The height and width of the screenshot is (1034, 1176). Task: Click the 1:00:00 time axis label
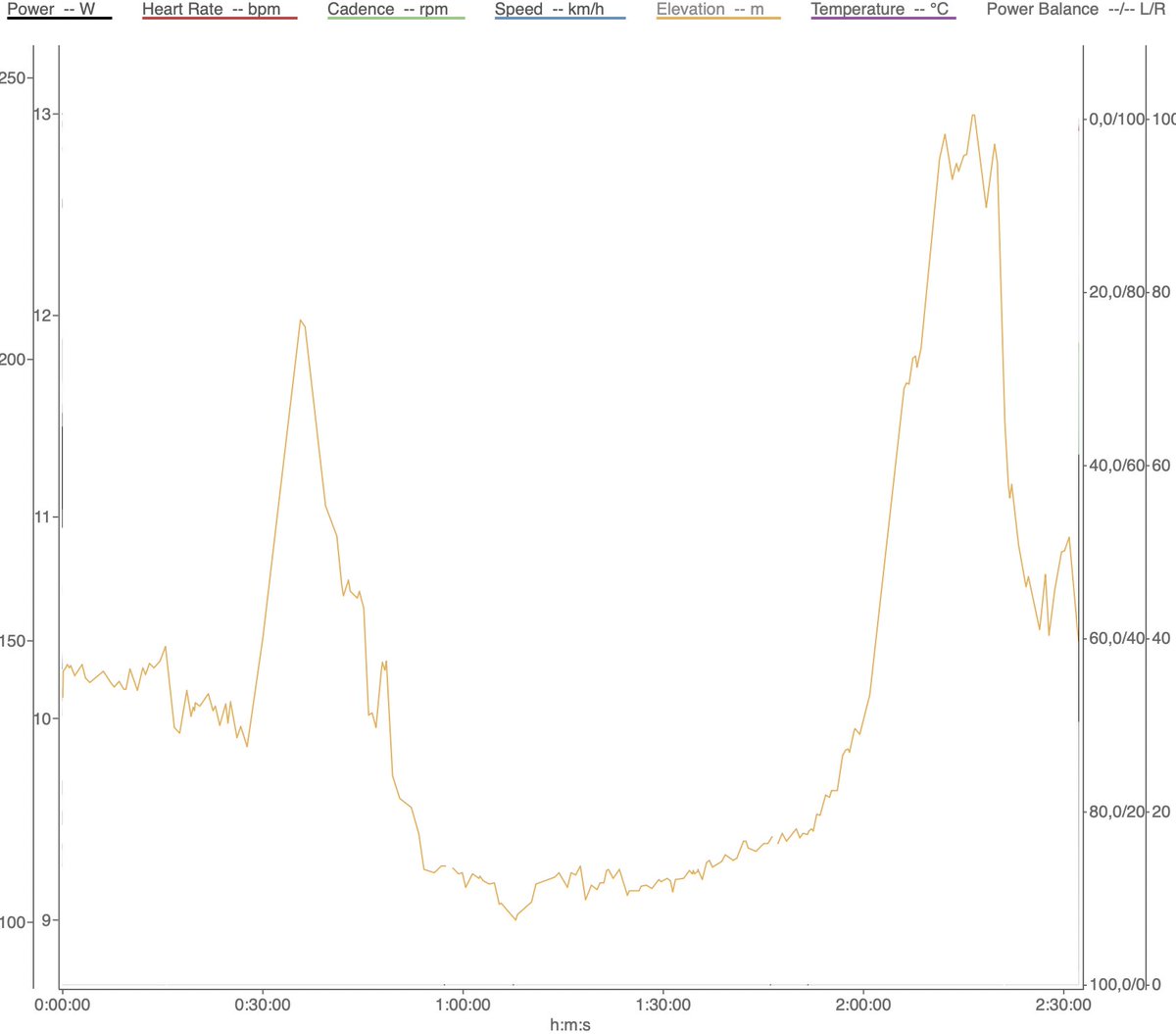463,1005
